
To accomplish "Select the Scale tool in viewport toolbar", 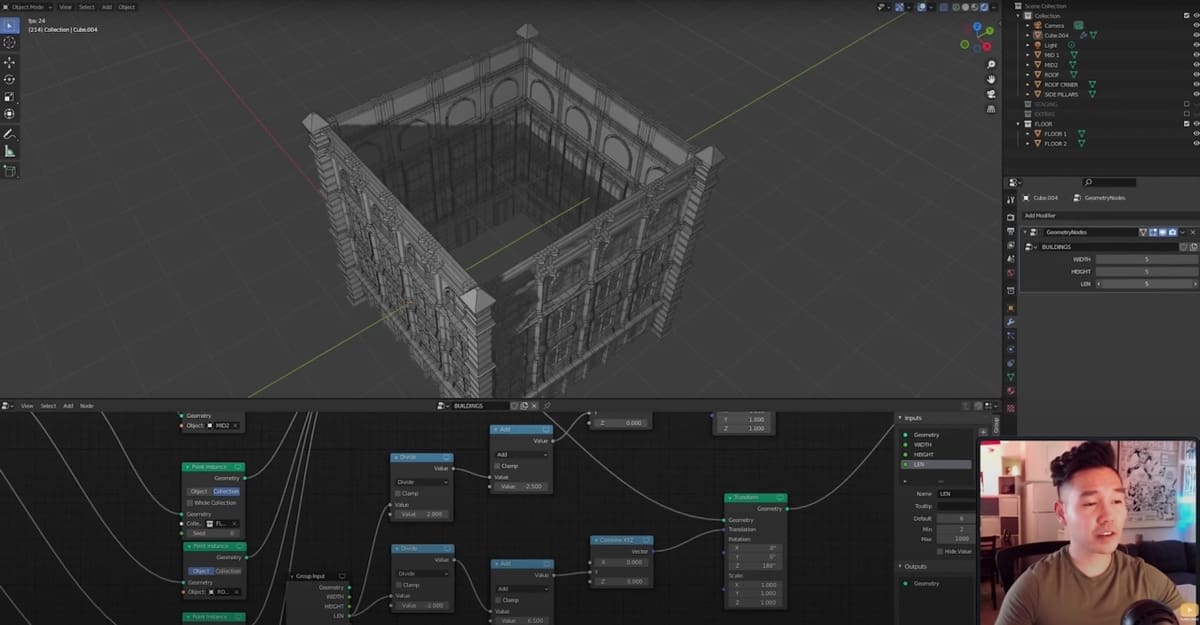I will [x=9, y=97].
